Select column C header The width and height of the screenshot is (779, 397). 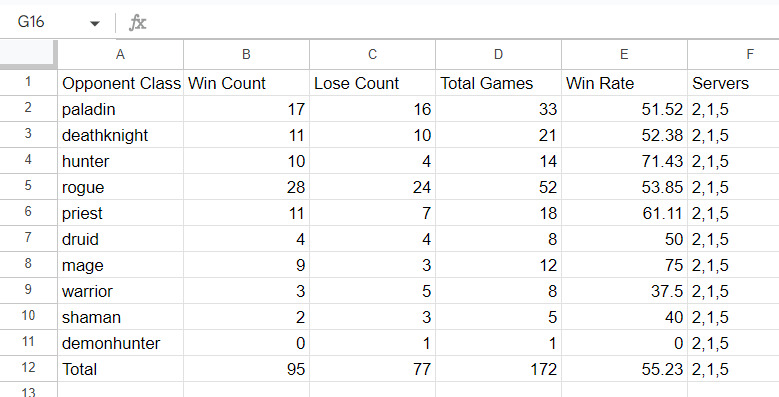pos(372,54)
